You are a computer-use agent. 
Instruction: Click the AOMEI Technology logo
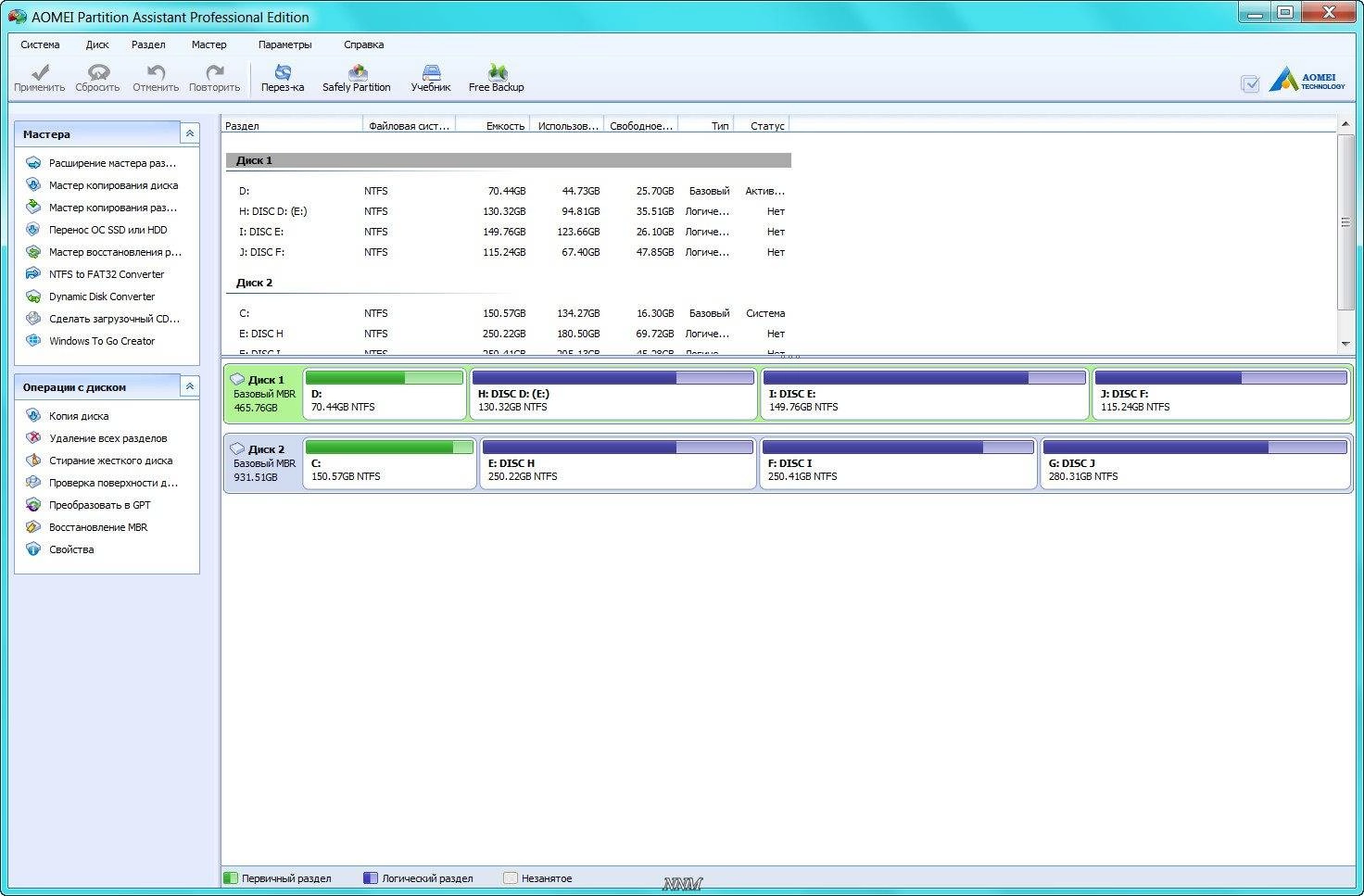pos(1307,80)
